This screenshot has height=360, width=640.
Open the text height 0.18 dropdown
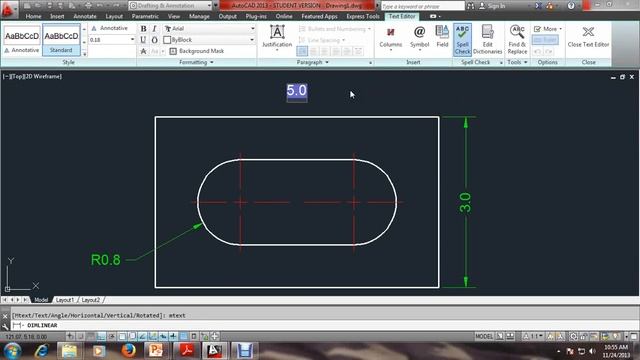pyautogui.click(x=132, y=40)
